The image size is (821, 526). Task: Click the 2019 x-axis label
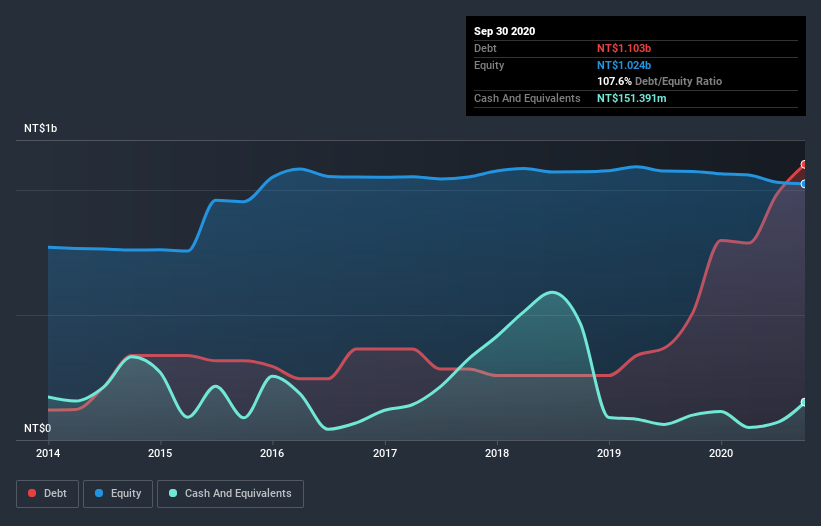[x=609, y=453]
